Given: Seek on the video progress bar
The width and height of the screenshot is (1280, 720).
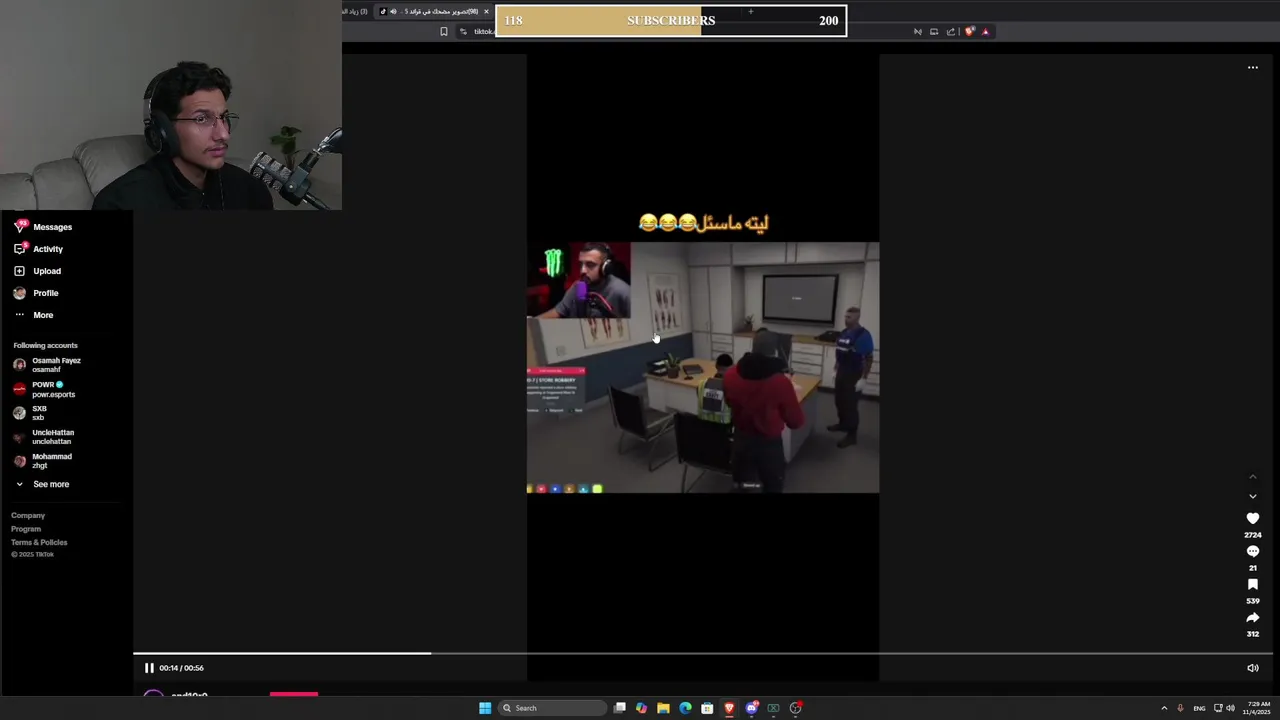Looking at the screenshot, I should [702, 654].
